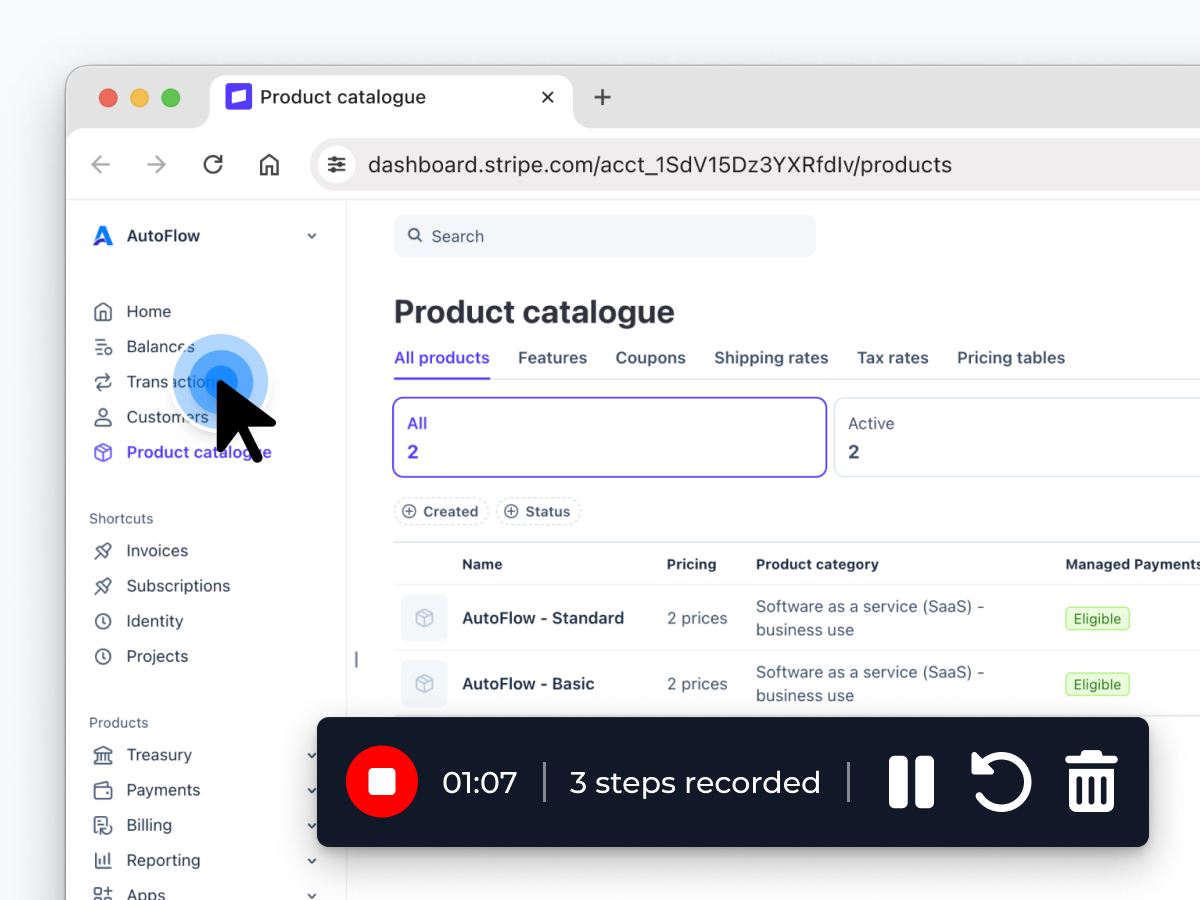
Task: Click the sidebar collapse handle
Action: pos(356,659)
